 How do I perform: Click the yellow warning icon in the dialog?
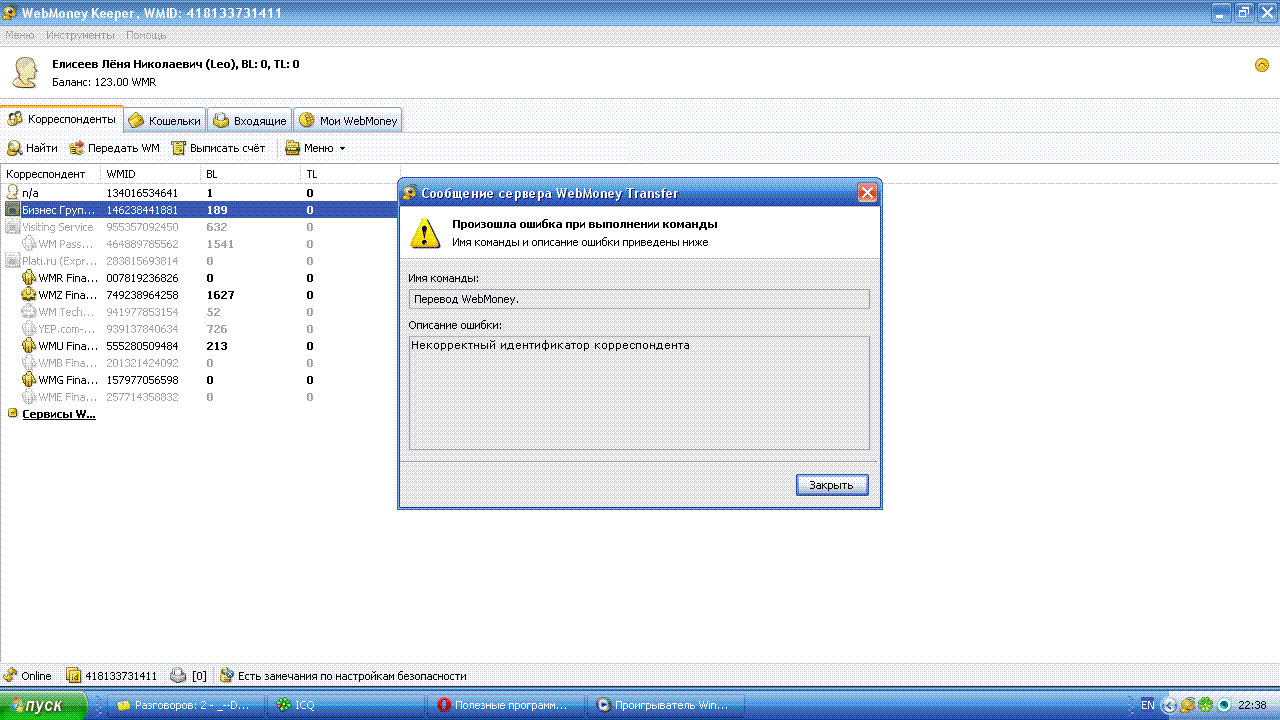pos(426,233)
